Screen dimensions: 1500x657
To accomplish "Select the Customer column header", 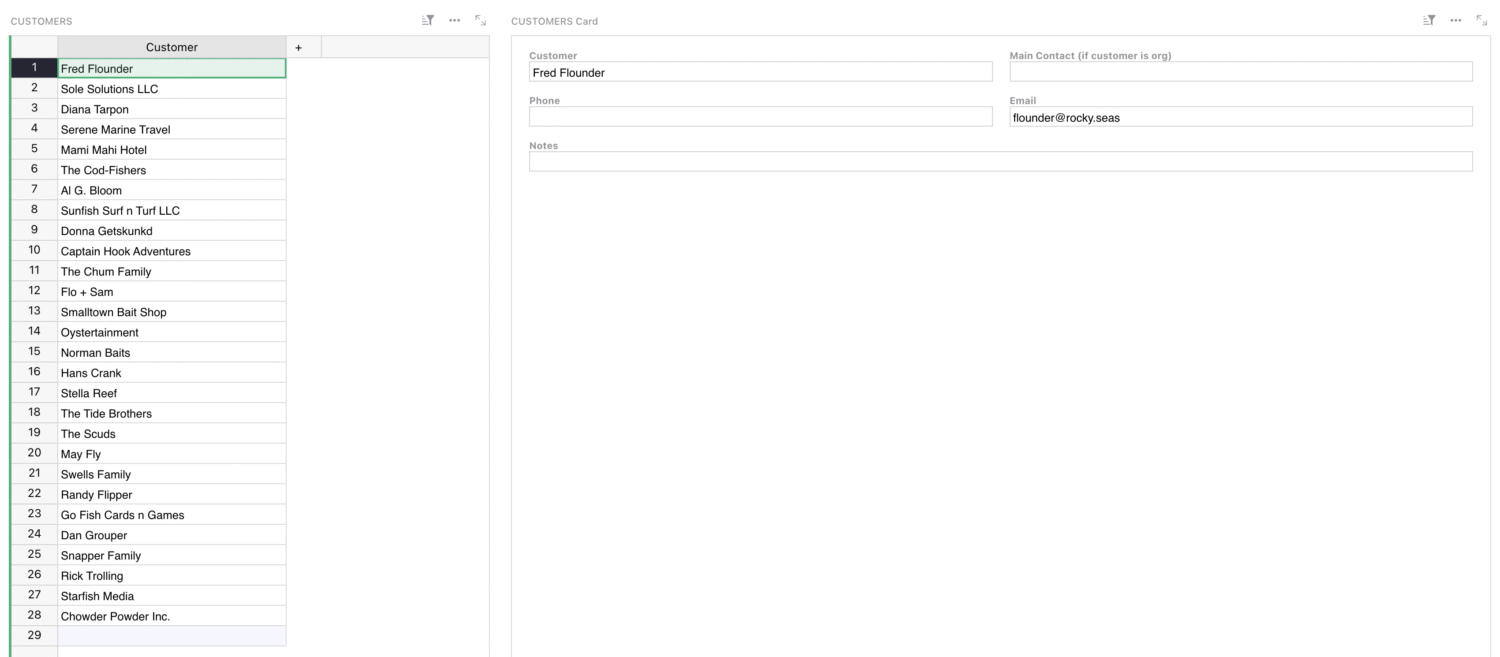I will click(x=172, y=47).
